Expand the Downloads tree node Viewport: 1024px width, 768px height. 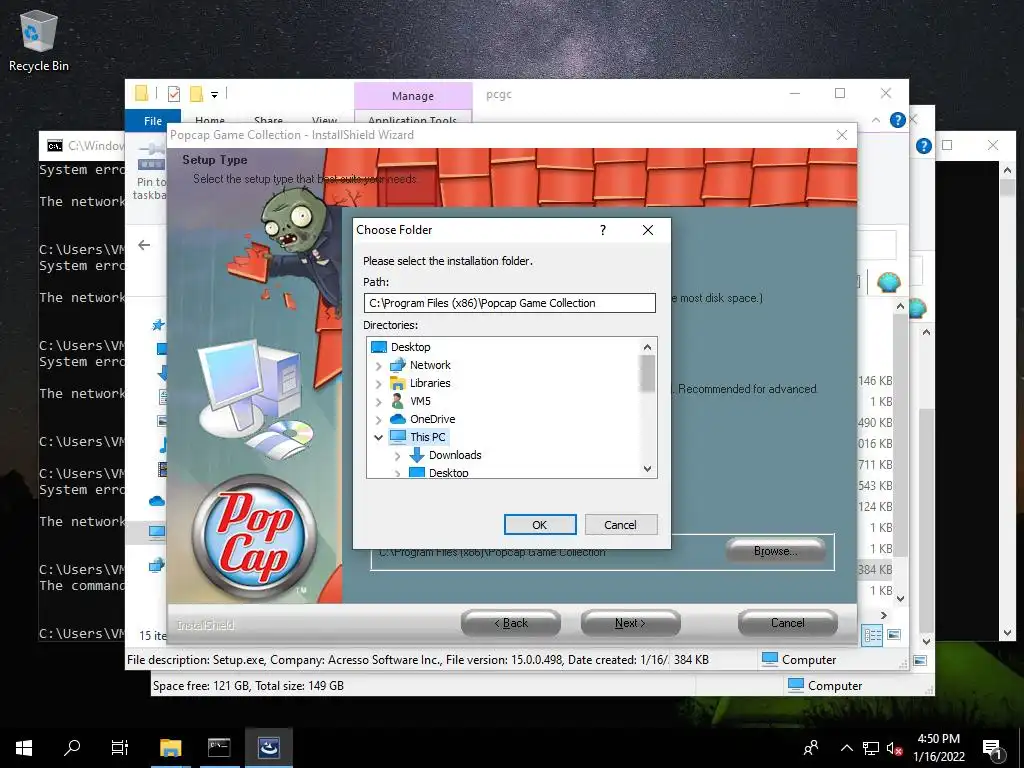coord(397,456)
